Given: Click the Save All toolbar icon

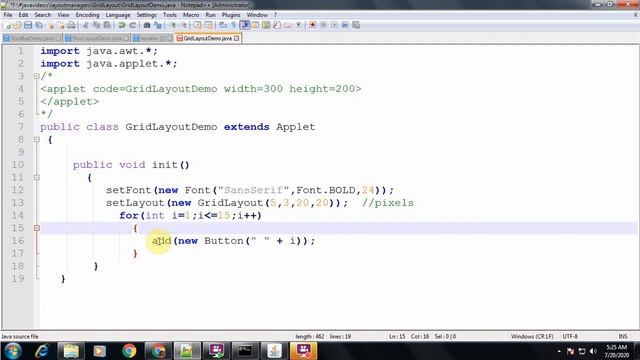Looking at the screenshot, I should point(39,25).
